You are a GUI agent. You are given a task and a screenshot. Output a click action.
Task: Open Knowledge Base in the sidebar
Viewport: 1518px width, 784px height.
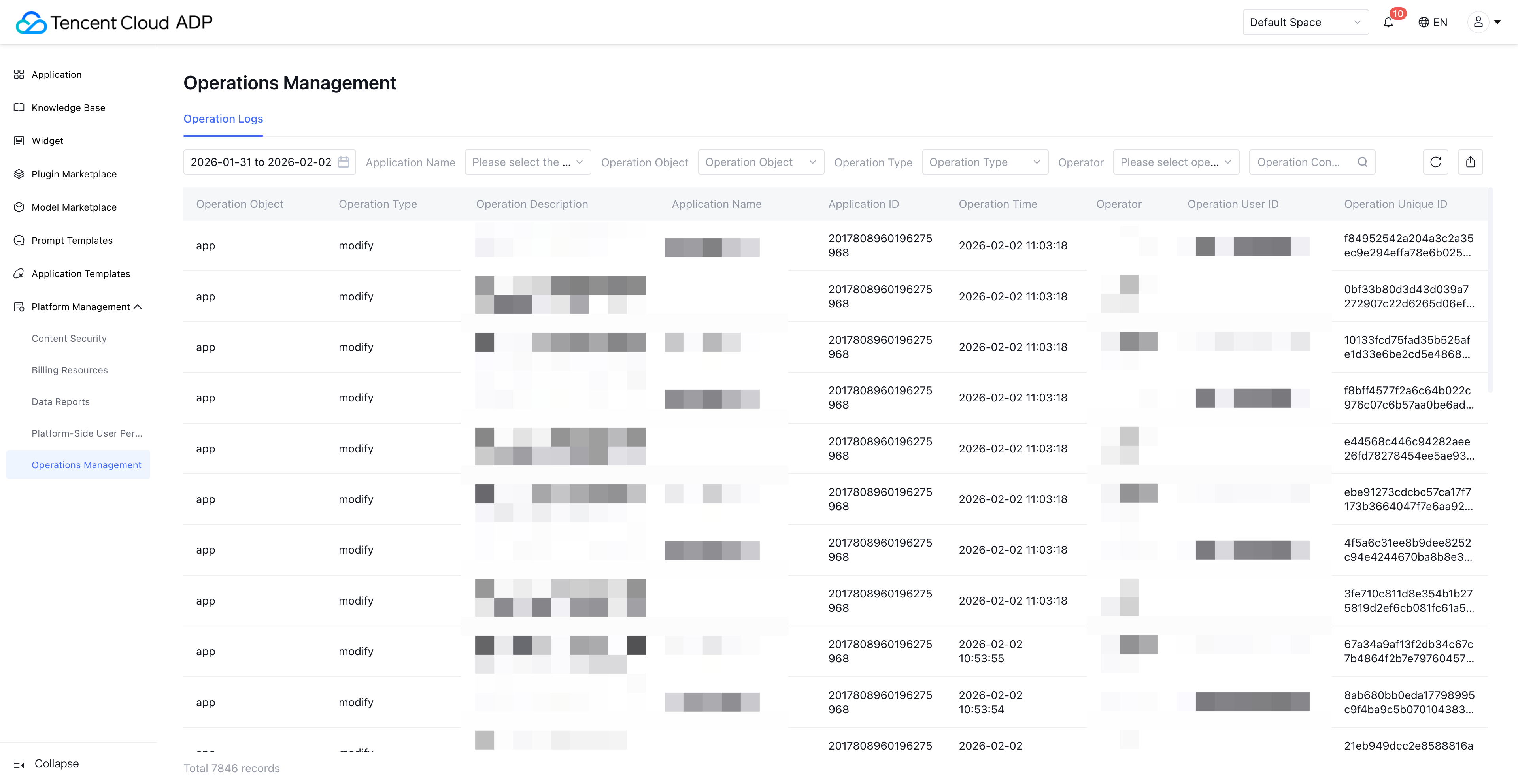tap(68, 108)
